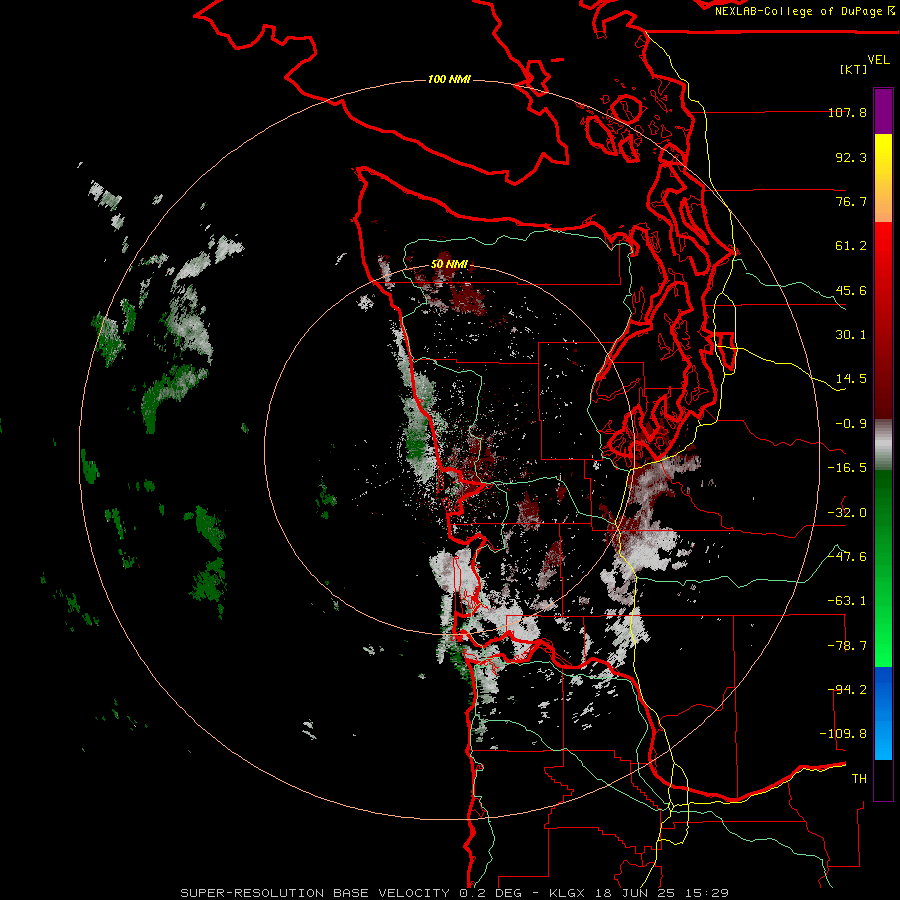Viewport: 900px width, 900px height.
Task: Click the 30.1 velocity scale value
Action: [x=851, y=335]
